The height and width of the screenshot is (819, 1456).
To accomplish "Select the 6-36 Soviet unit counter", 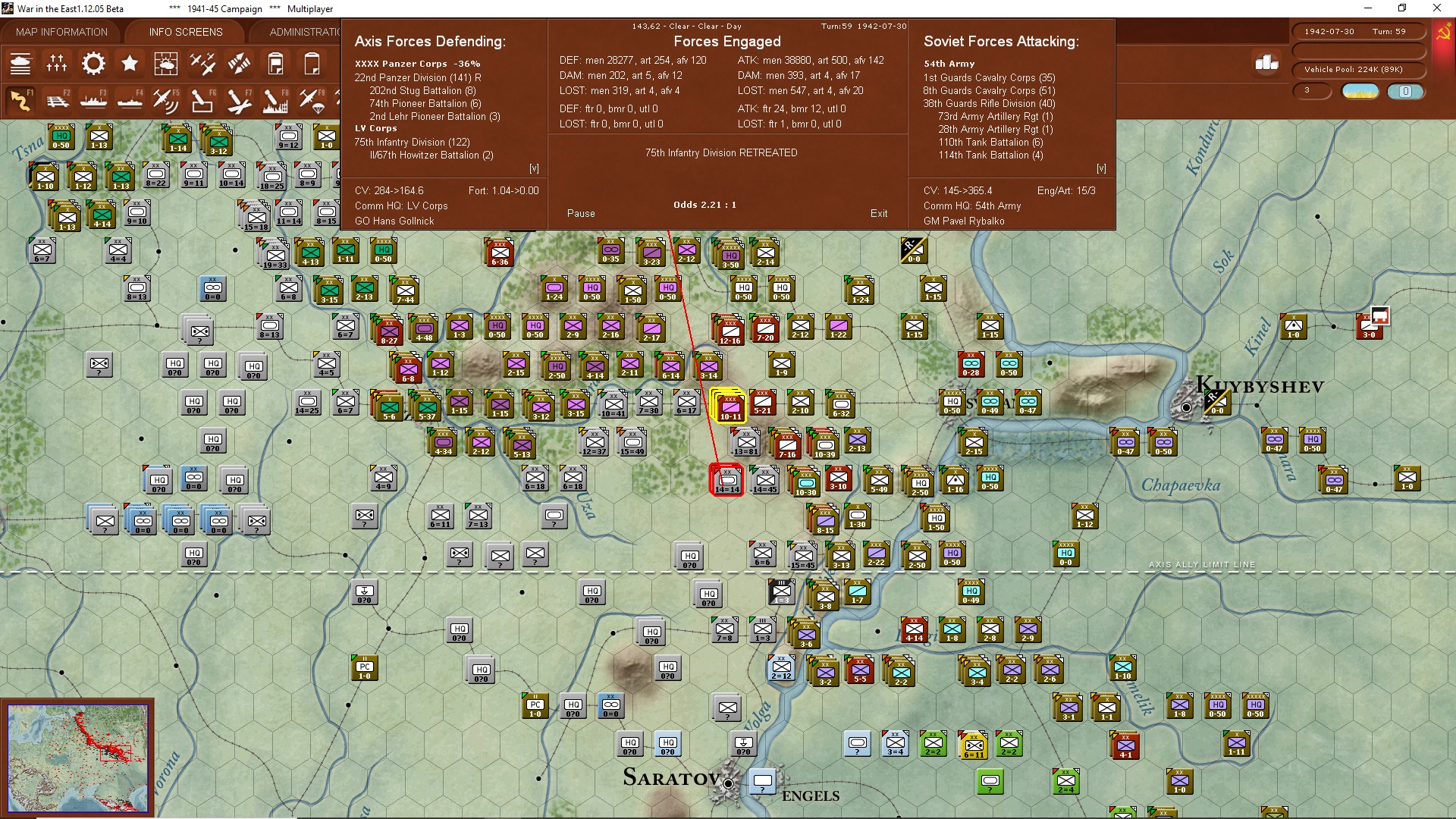I will tap(500, 253).
